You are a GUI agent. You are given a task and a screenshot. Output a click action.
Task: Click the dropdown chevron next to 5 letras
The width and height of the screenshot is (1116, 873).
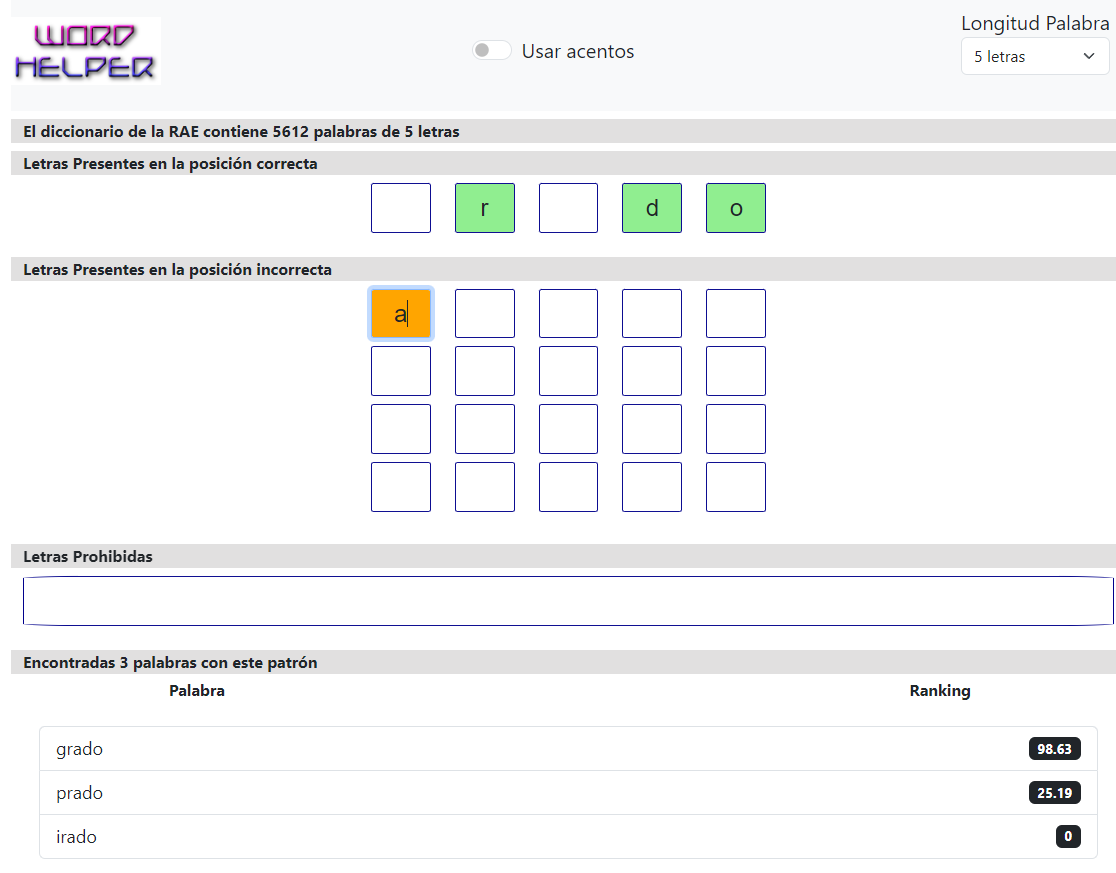(x=1088, y=57)
